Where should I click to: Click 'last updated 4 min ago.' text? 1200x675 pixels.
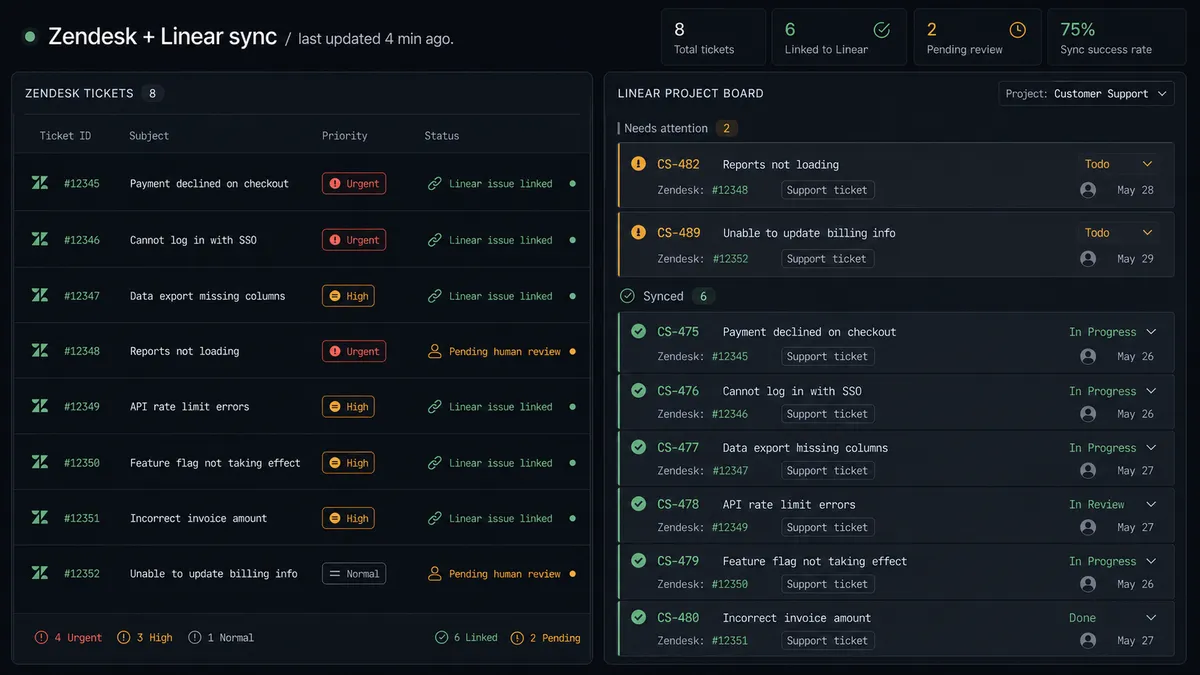click(376, 39)
